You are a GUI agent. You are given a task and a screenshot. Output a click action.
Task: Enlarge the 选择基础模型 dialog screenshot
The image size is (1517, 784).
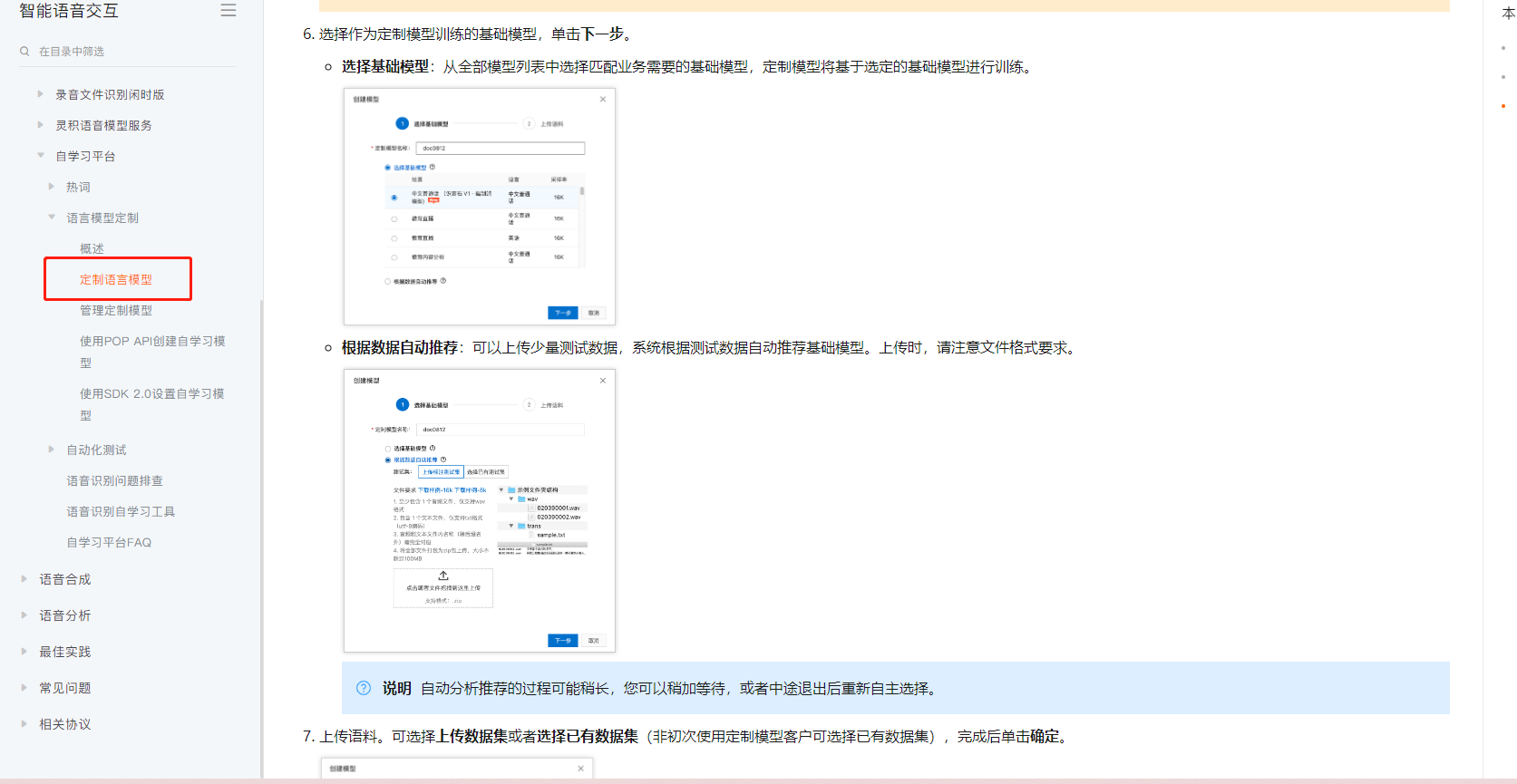click(480, 207)
